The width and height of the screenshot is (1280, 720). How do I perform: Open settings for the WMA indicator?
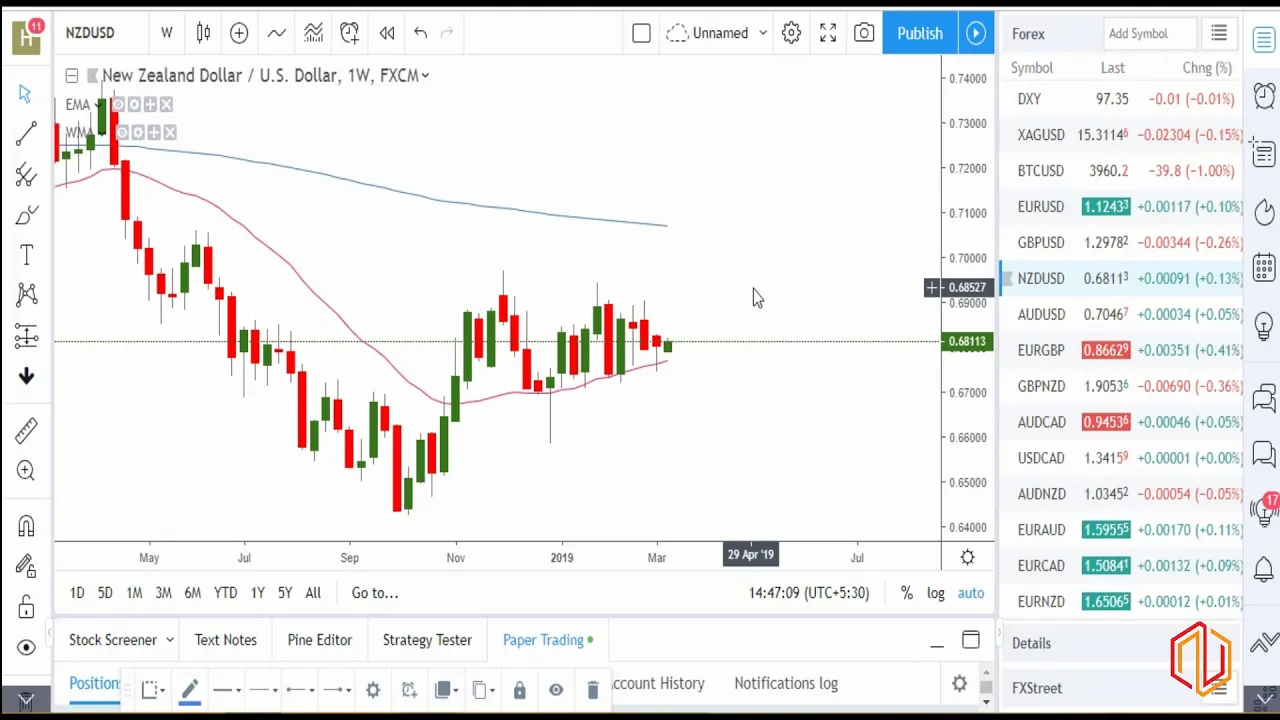pyautogui.click(x=138, y=132)
